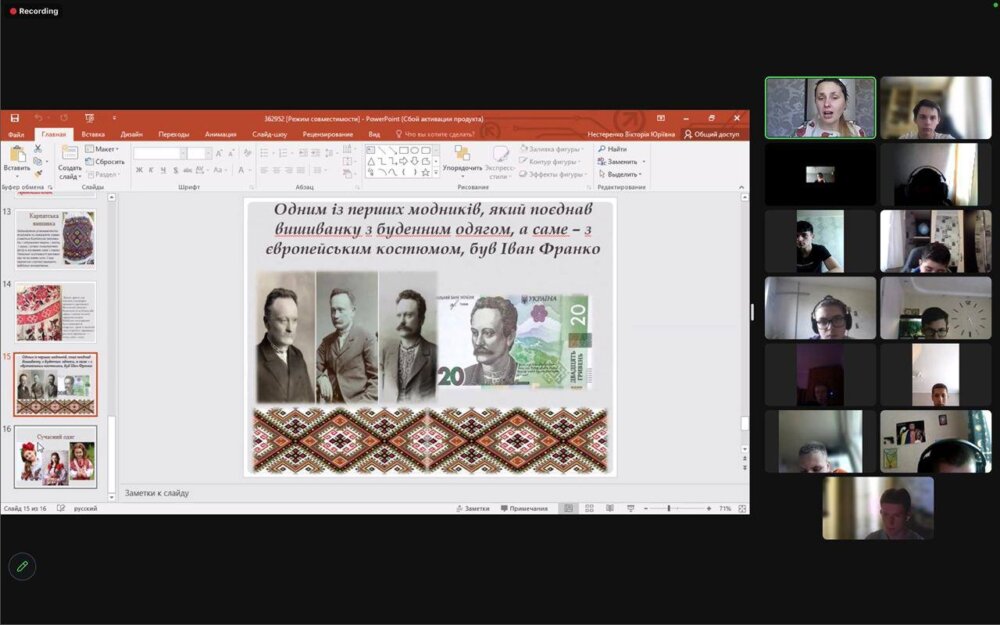The image size is (1000, 625).
Task: Select slide 16 thumbnail
Action: pyautogui.click(x=55, y=457)
